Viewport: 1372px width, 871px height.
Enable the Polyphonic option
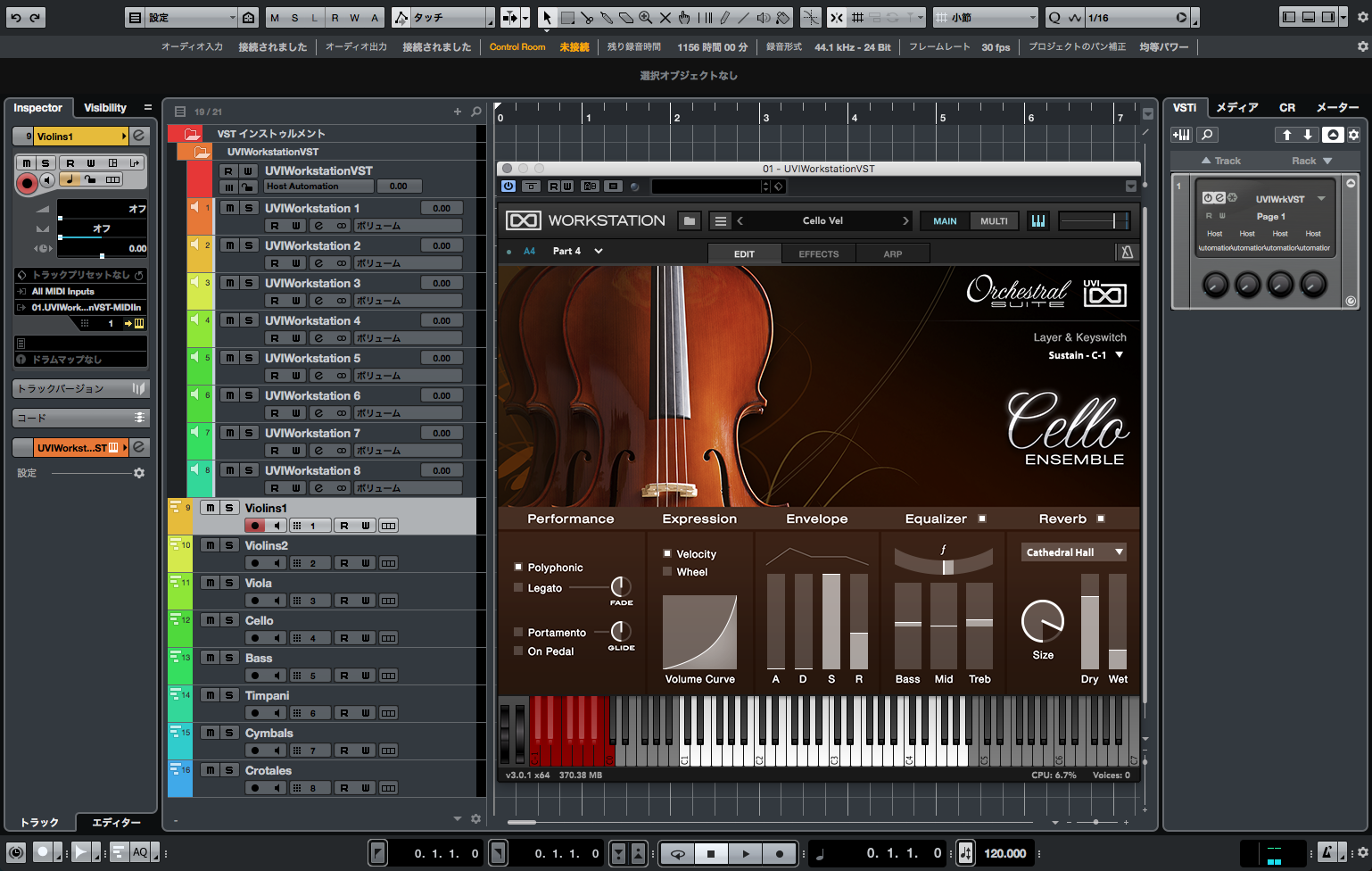pos(518,568)
